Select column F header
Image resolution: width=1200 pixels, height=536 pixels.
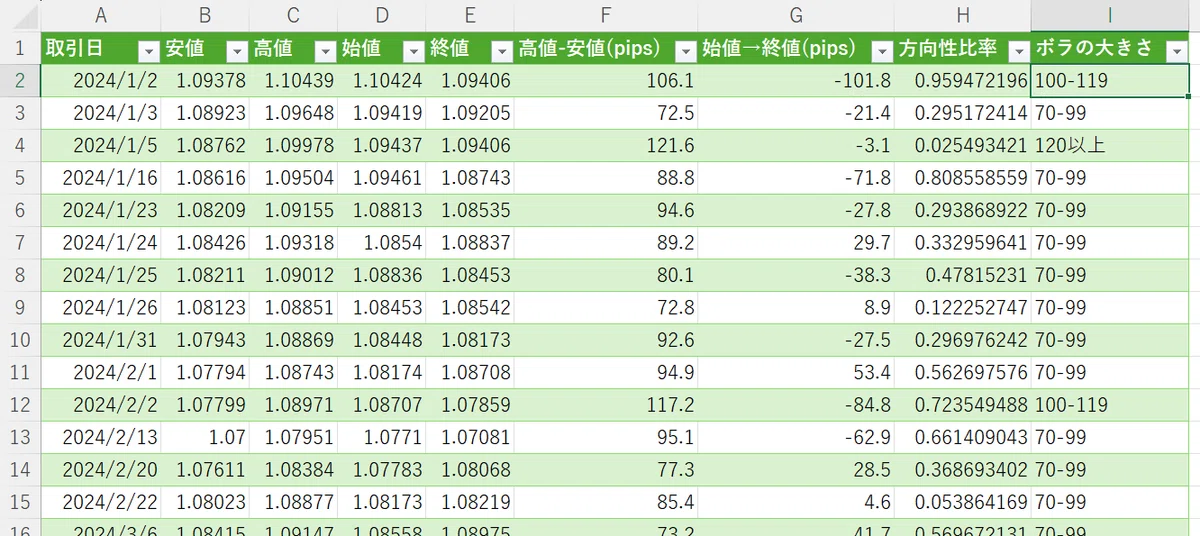coord(606,15)
